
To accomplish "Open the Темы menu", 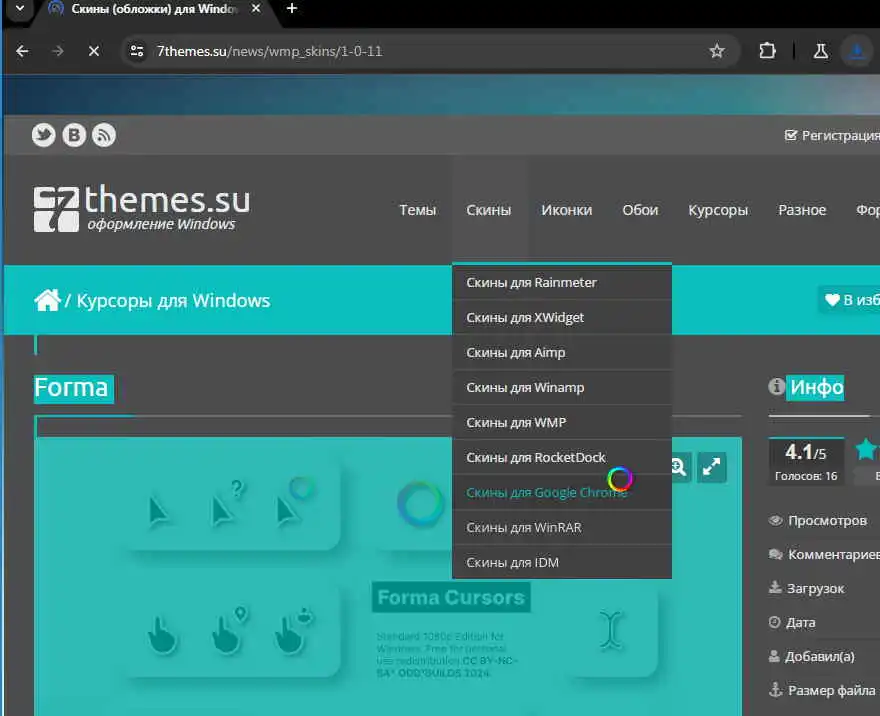I will [418, 210].
